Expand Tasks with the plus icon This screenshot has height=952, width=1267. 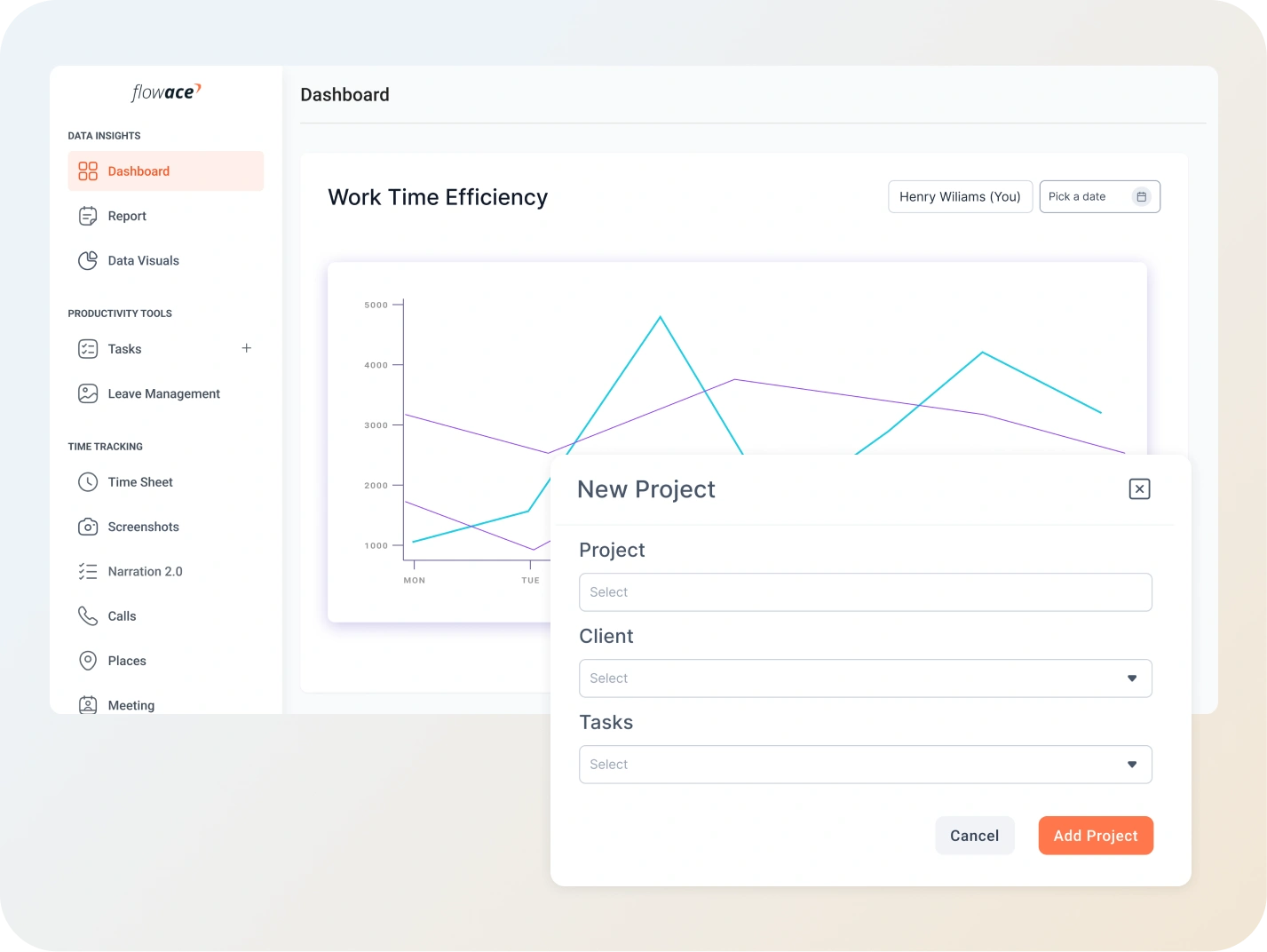coord(247,348)
